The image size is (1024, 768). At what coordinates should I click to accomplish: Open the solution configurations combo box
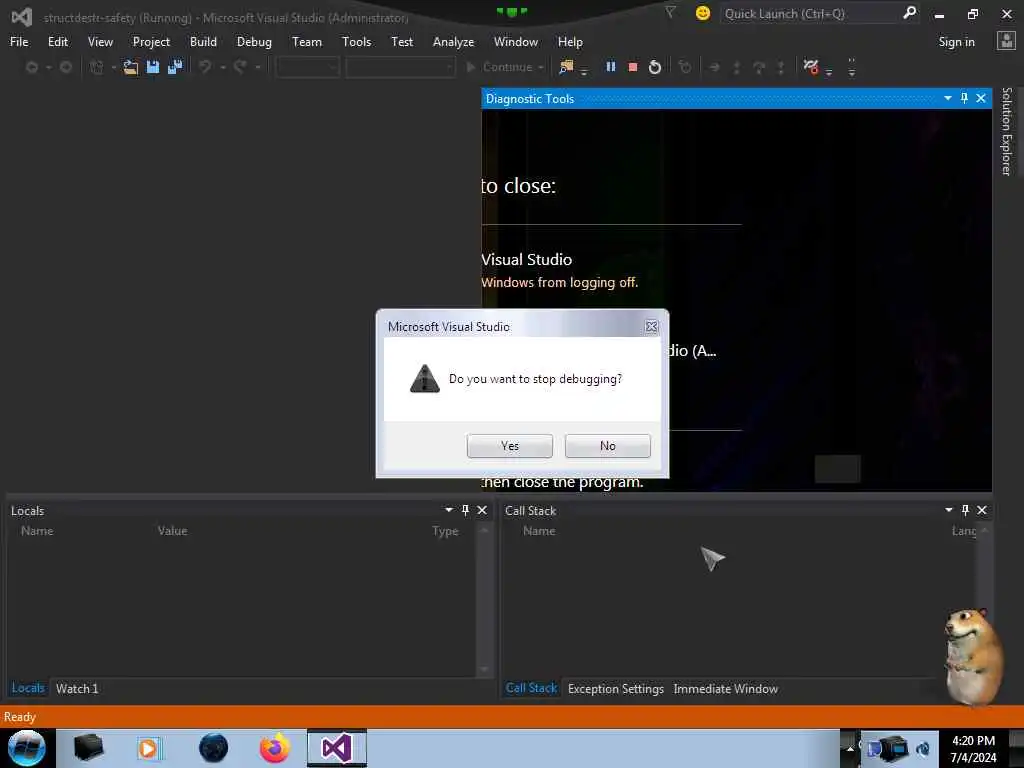click(x=308, y=67)
